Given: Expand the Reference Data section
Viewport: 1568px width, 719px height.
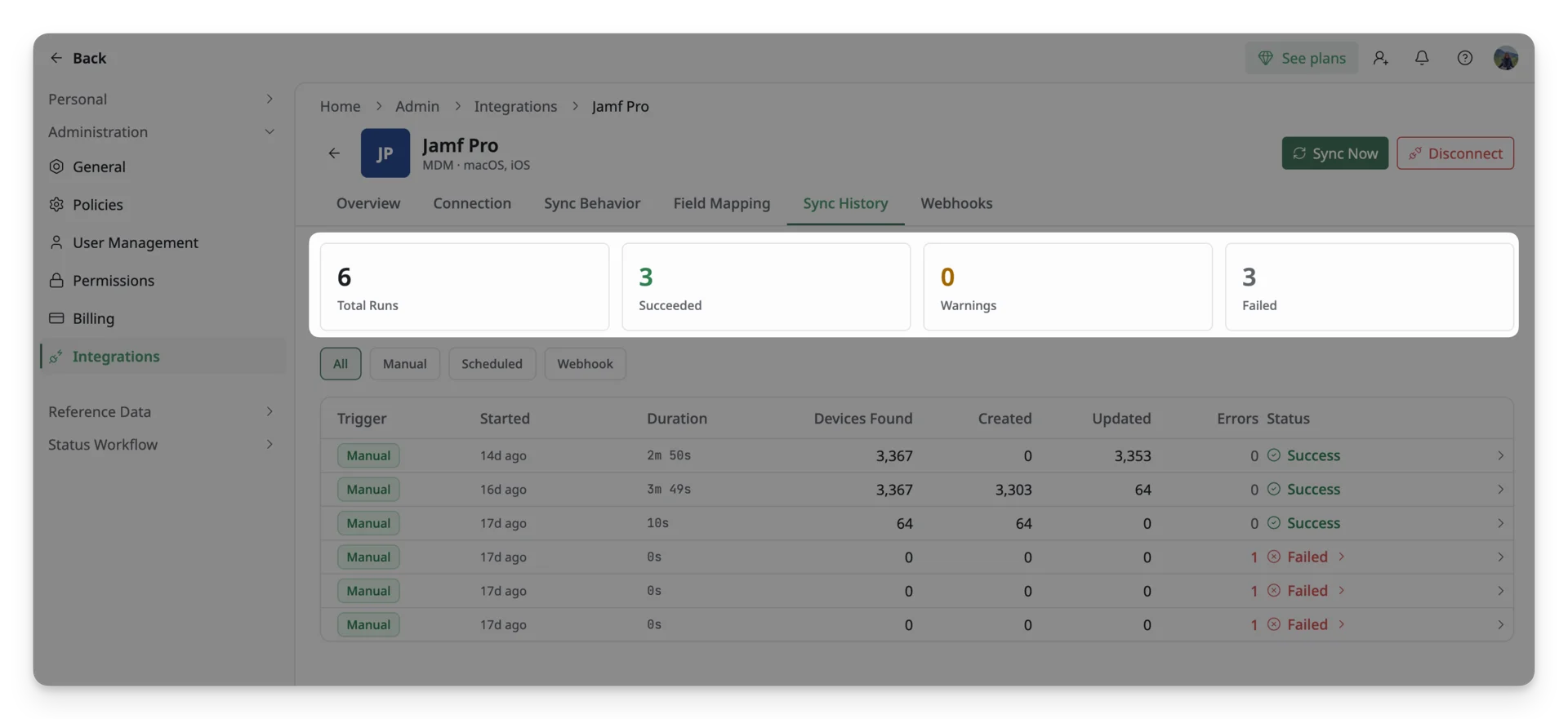Looking at the screenshot, I should coord(163,411).
